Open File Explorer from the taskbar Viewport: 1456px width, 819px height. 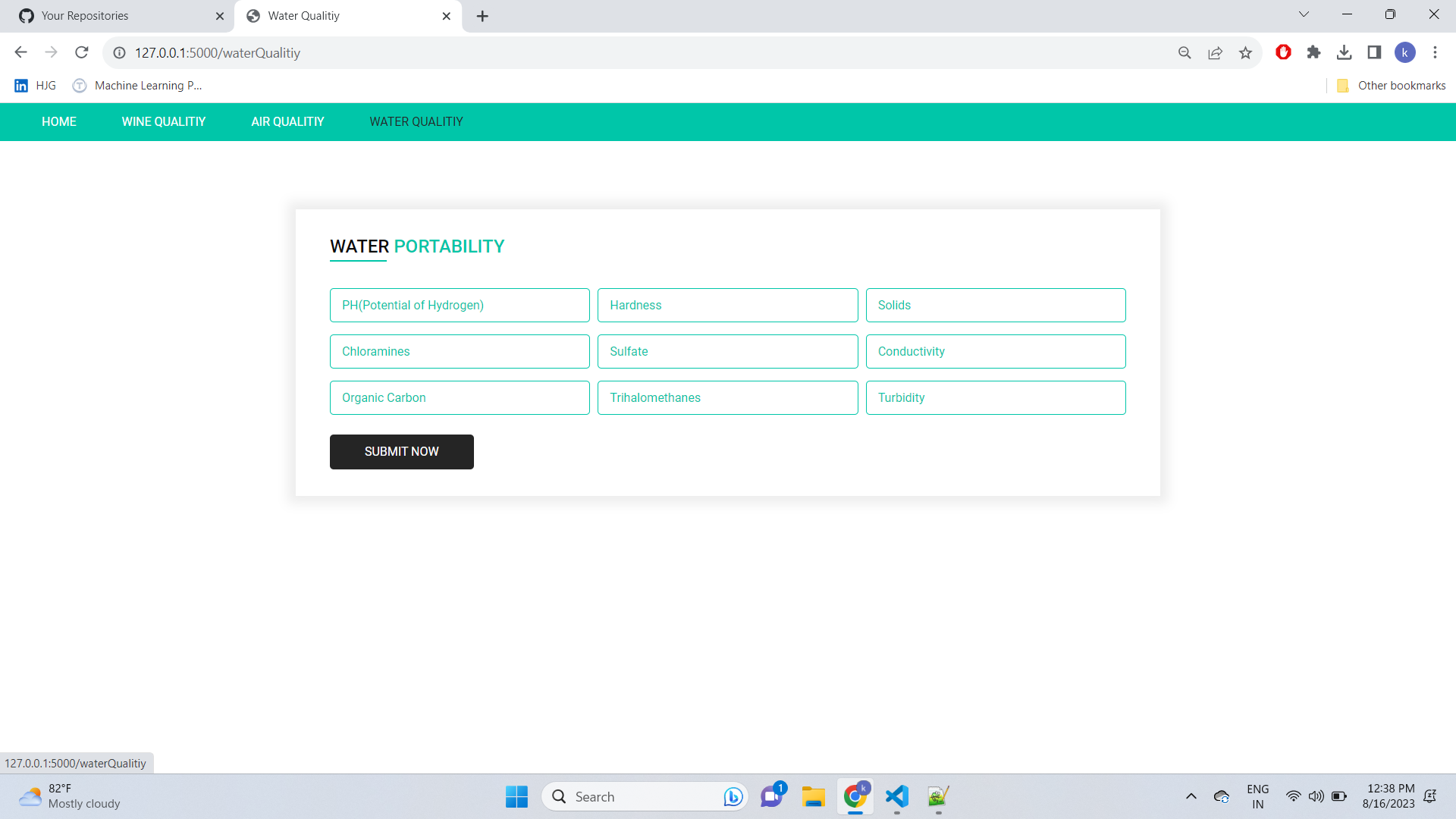(x=814, y=797)
